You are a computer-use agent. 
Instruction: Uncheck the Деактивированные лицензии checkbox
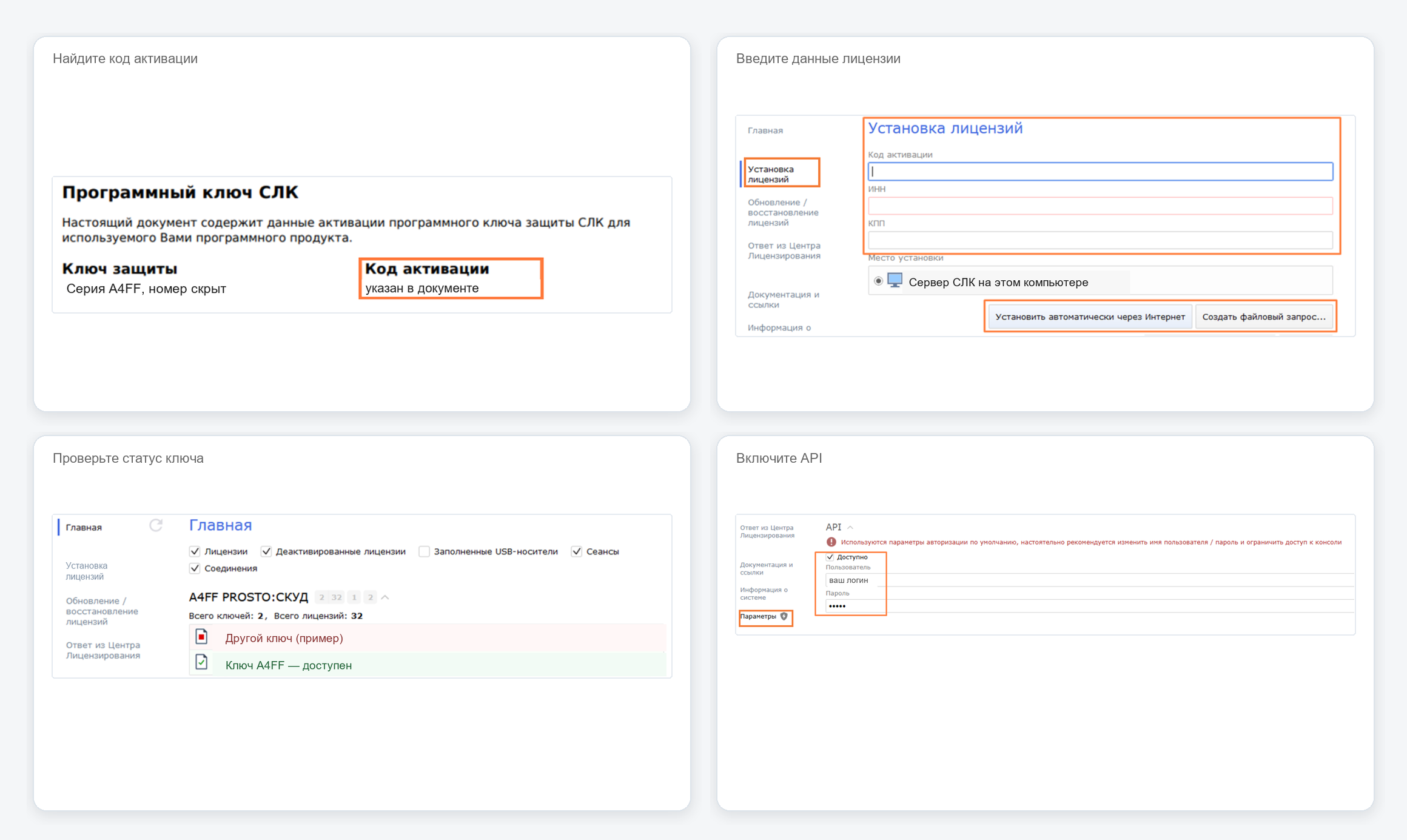click(266, 551)
